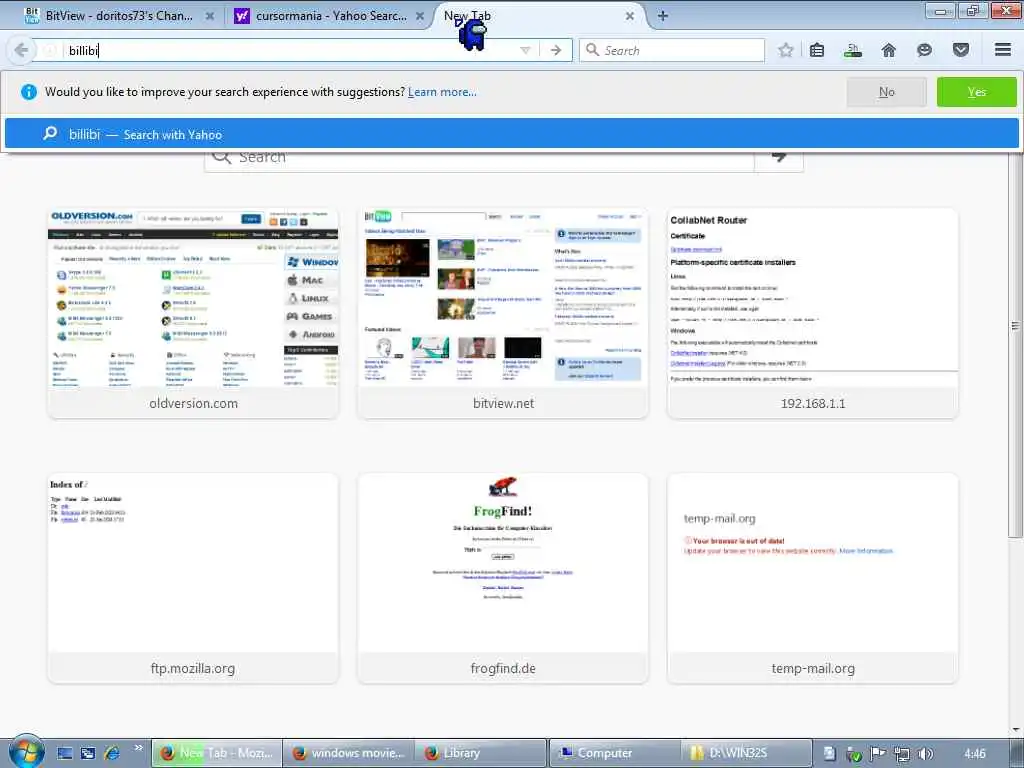Click the Go arrow in the address bar
The image size is (1024, 768).
pyautogui.click(x=556, y=50)
